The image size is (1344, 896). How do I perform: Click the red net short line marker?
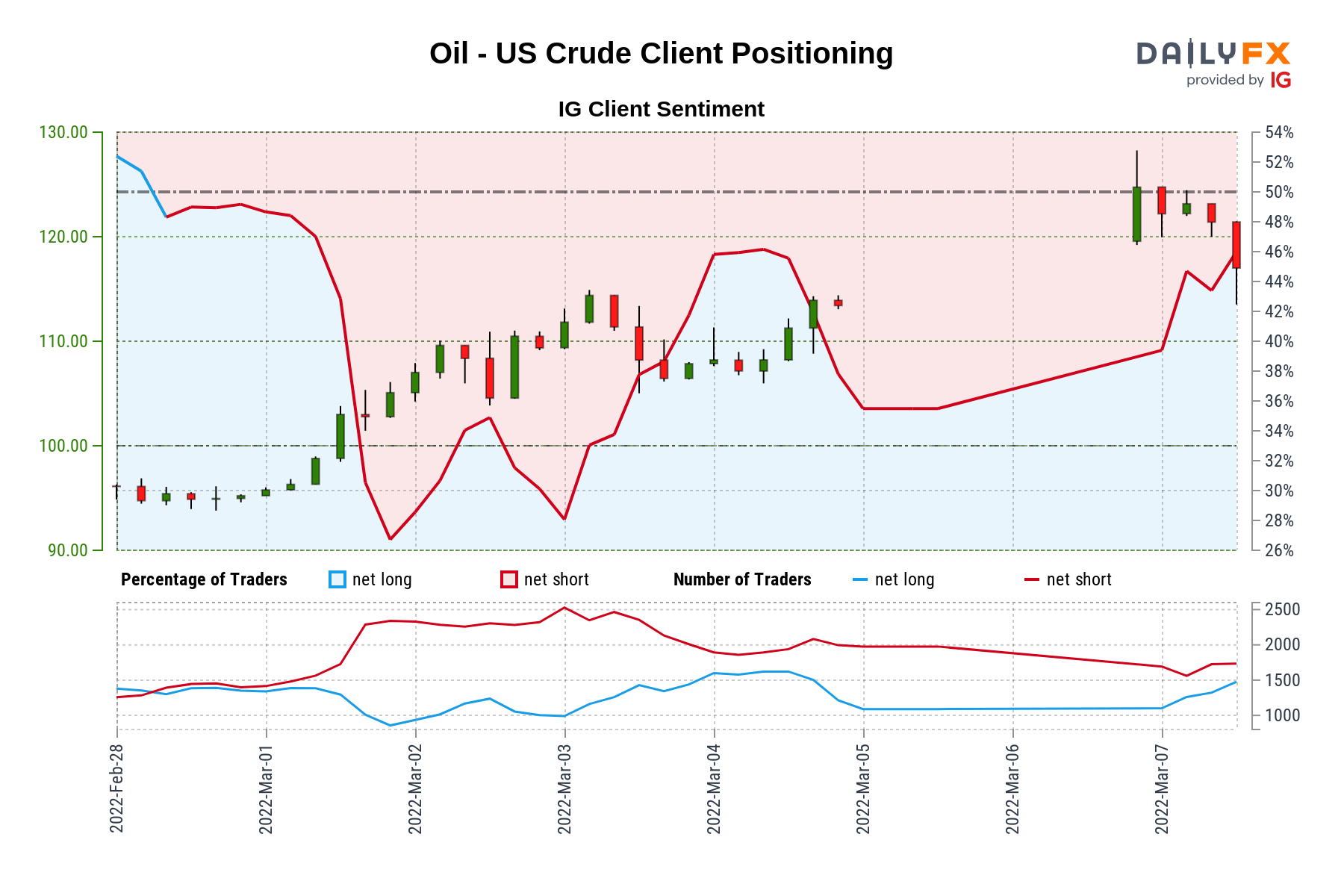[x=1032, y=579]
